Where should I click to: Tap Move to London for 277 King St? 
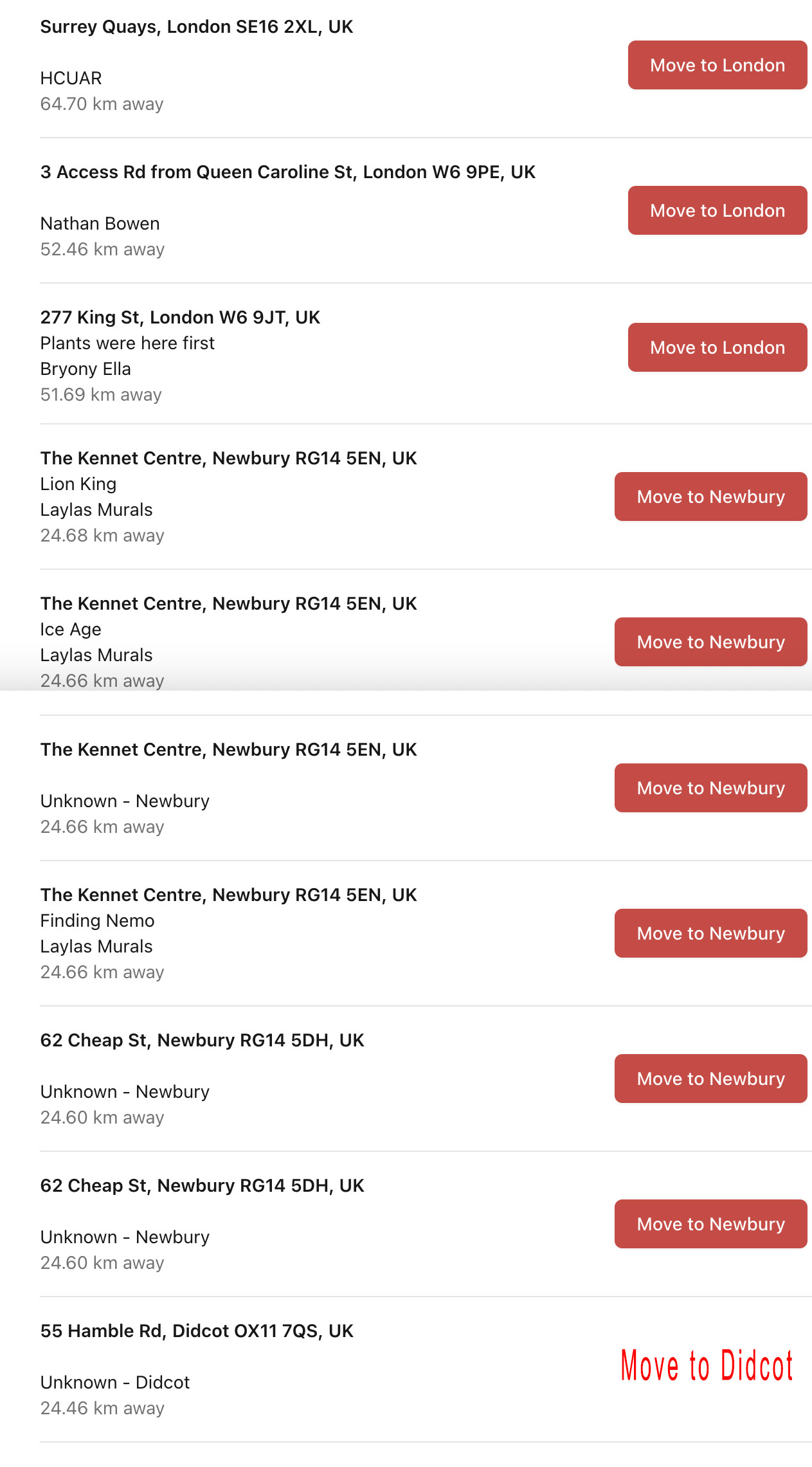[717, 347]
